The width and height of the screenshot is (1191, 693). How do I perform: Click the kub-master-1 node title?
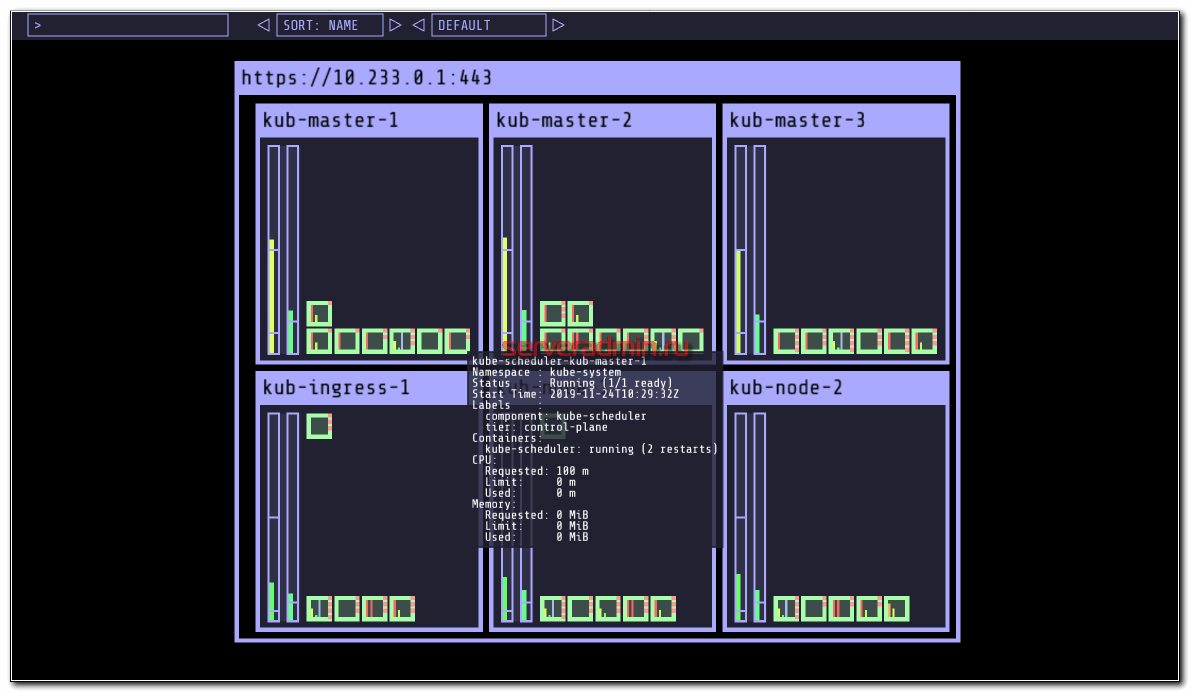330,120
